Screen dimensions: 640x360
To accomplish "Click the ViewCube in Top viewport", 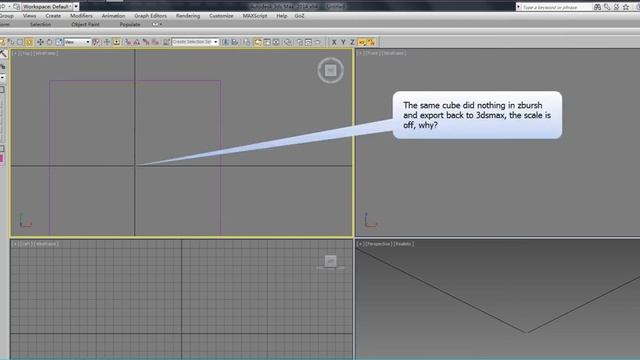I will pyautogui.click(x=331, y=70).
